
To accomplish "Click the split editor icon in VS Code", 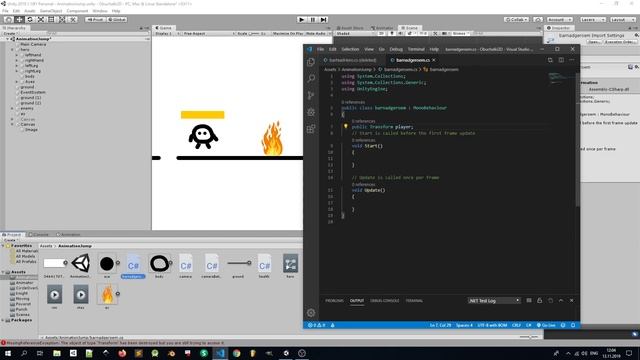I will point(561,60).
